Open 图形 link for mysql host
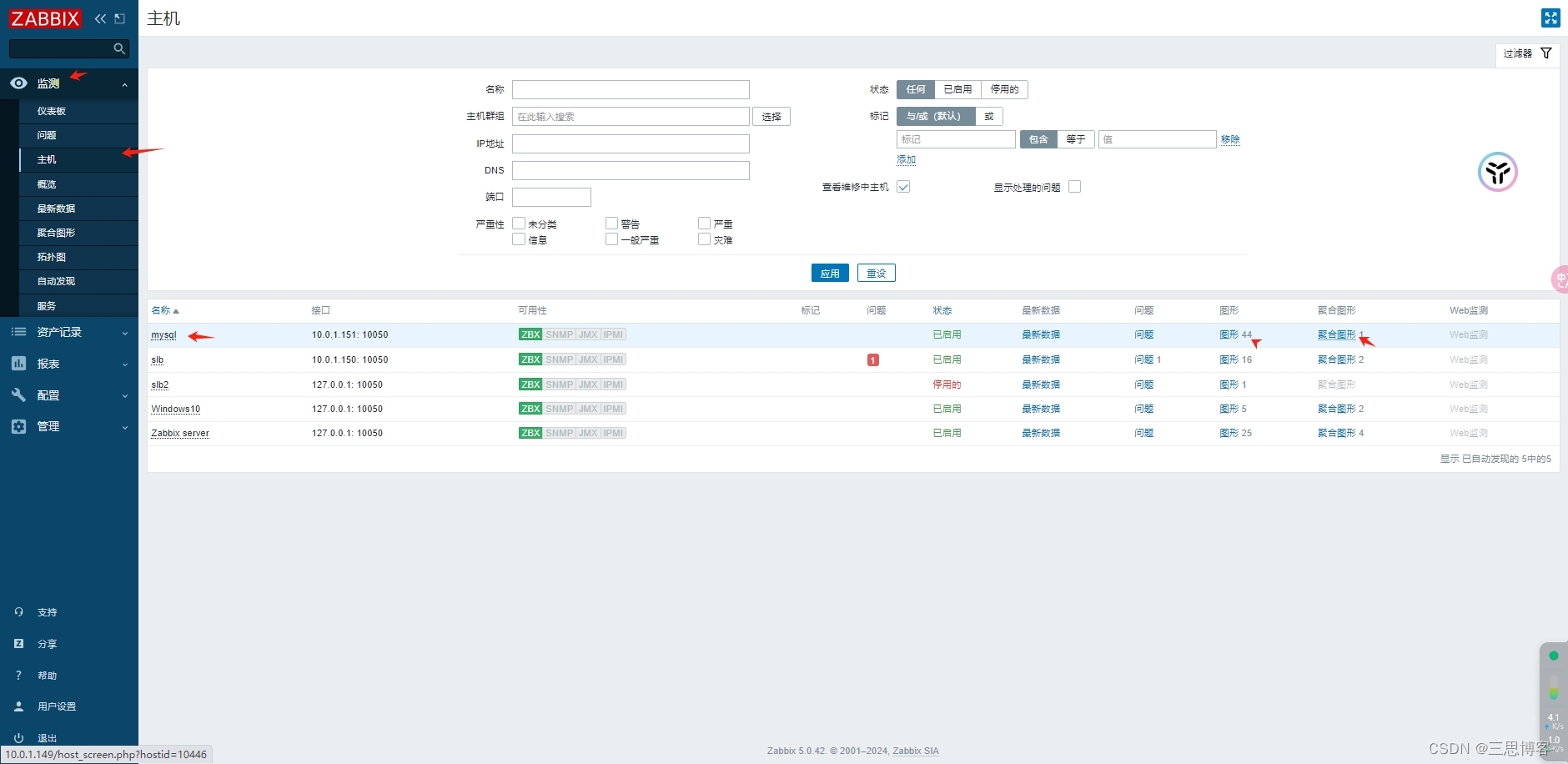The height and width of the screenshot is (764, 1568). [x=1229, y=334]
